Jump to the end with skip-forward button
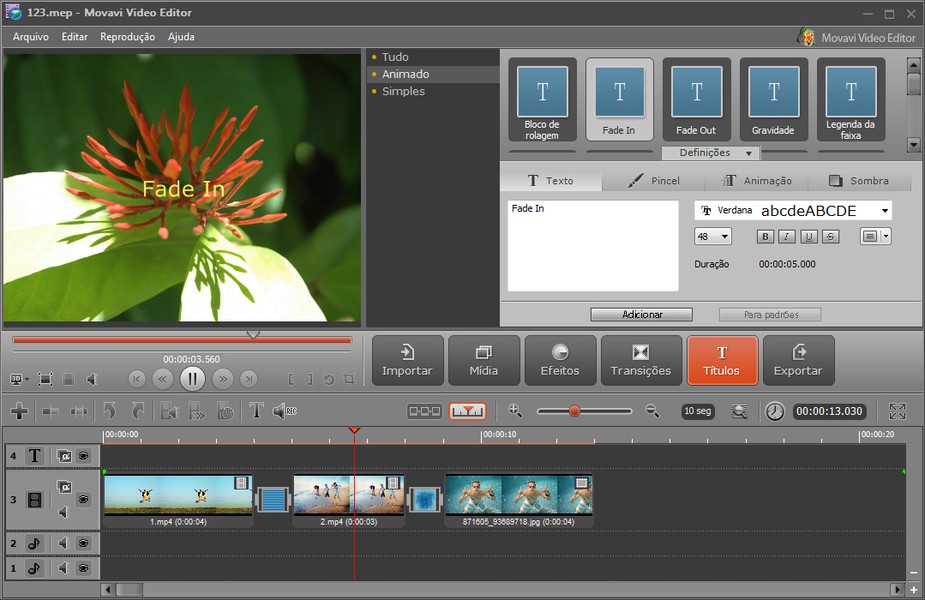 pos(249,379)
